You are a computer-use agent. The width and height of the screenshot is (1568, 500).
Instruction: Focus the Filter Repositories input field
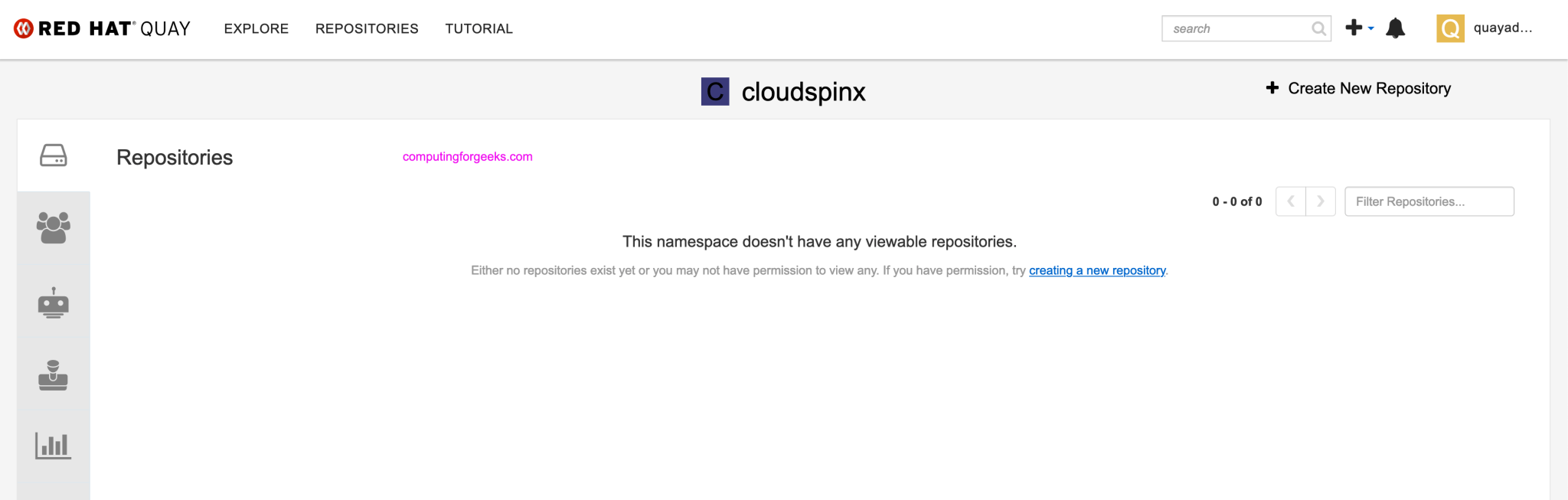pos(1429,201)
